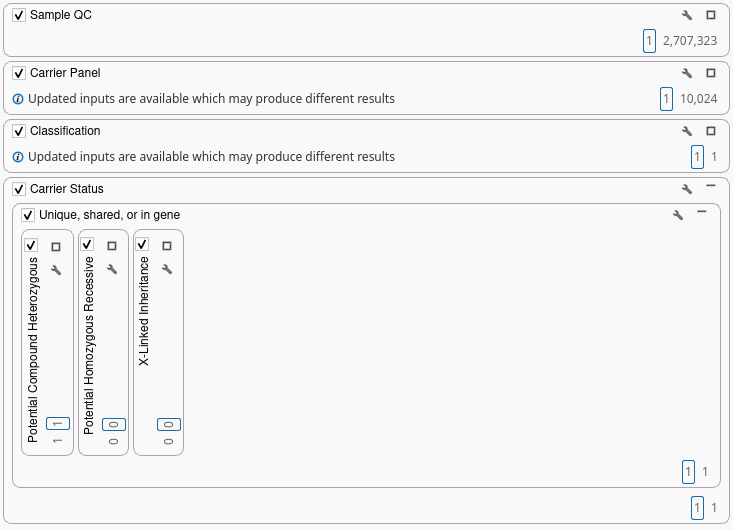
Task: Toggle the Carrier Panel checkbox
Action: pos(19,74)
